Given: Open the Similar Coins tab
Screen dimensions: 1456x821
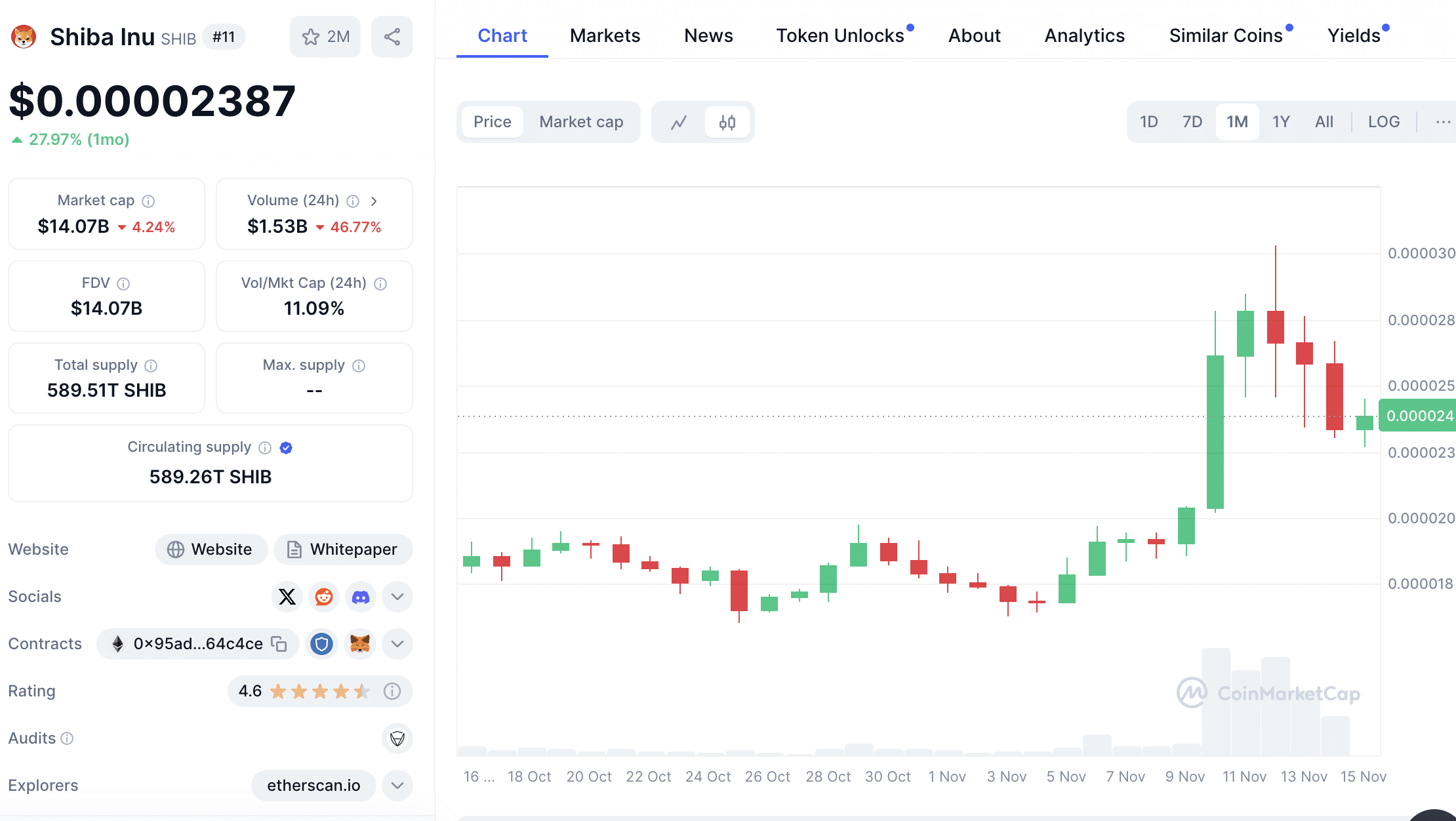Looking at the screenshot, I should (x=1226, y=35).
